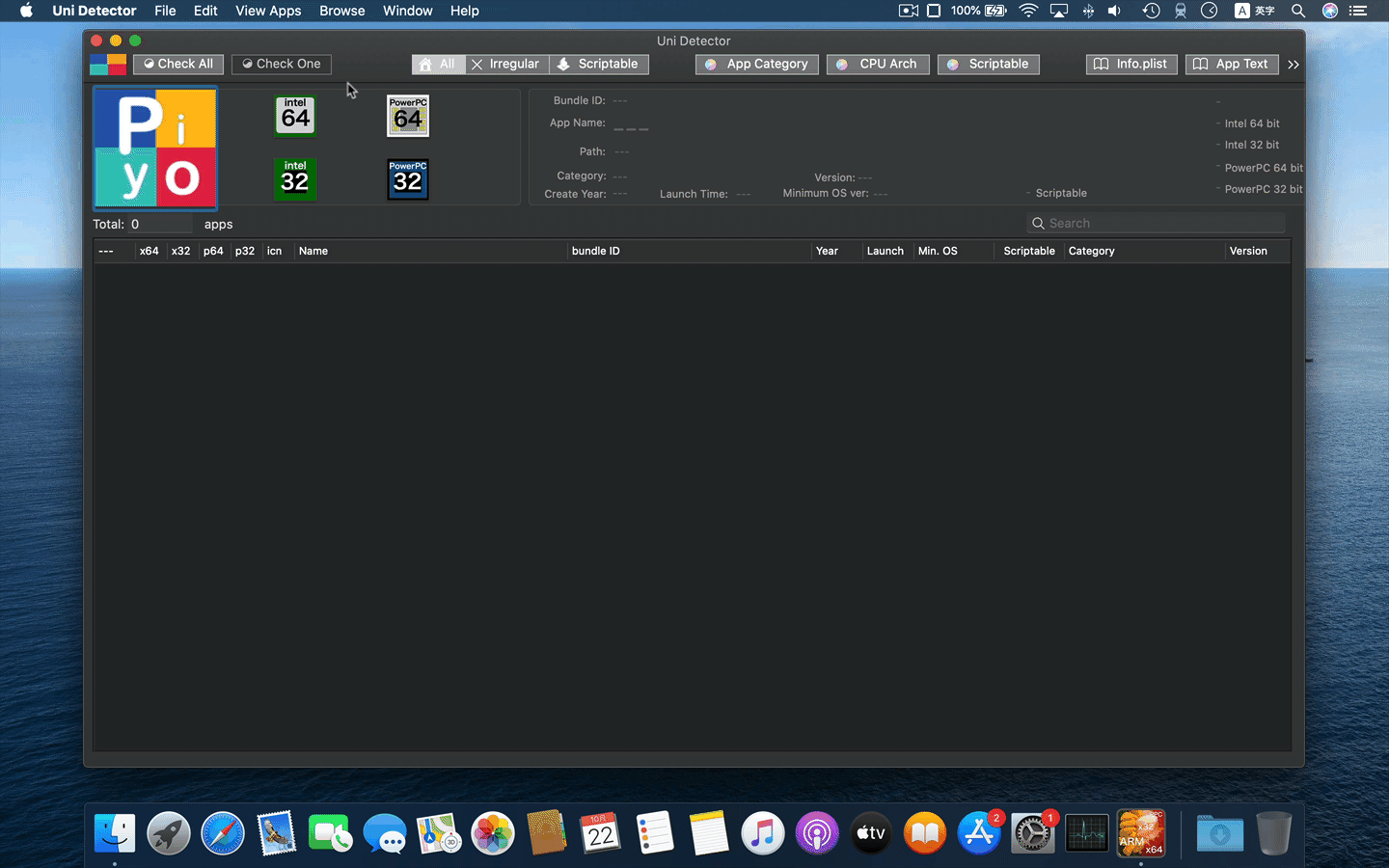Sort by the p64 column header
The height and width of the screenshot is (868, 1389).
(x=213, y=251)
